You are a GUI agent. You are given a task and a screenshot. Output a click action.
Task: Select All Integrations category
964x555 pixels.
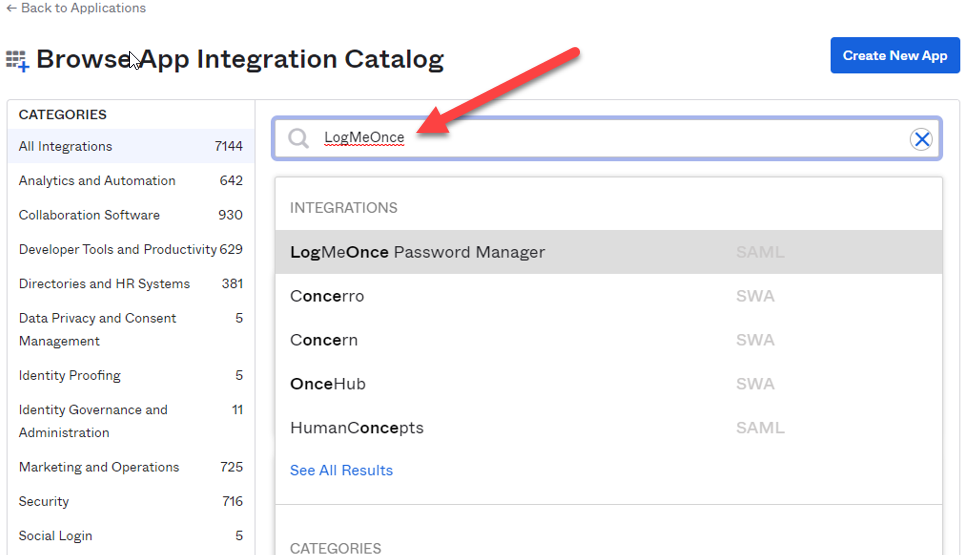click(131, 146)
